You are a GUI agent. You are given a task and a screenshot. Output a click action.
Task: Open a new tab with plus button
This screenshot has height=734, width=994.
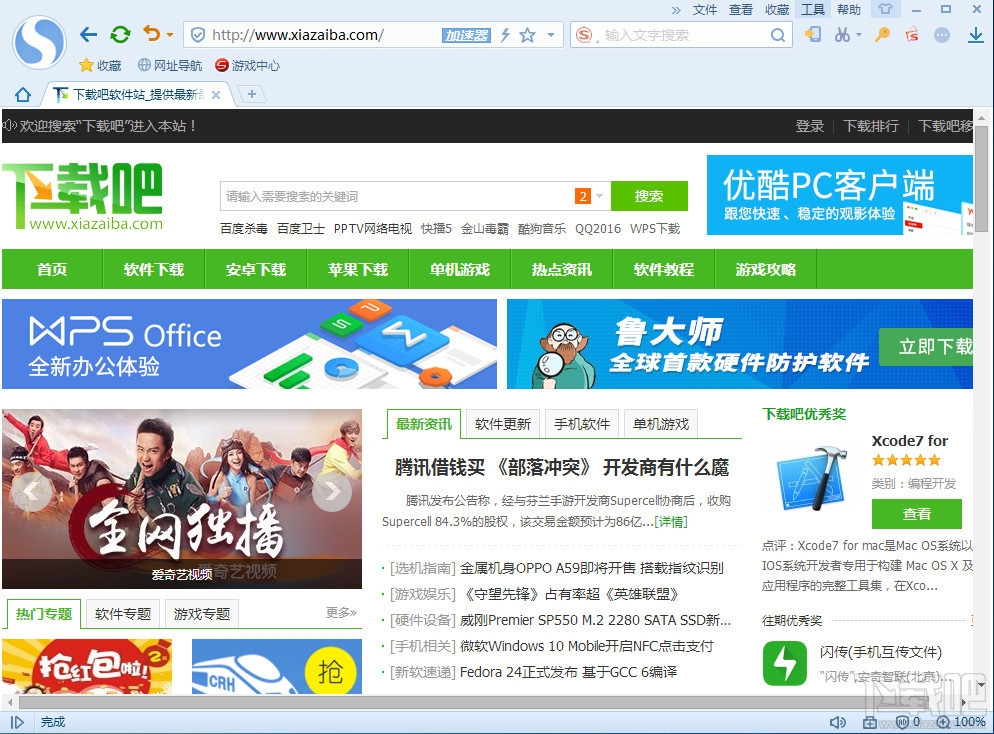click(x=252, y=94)
